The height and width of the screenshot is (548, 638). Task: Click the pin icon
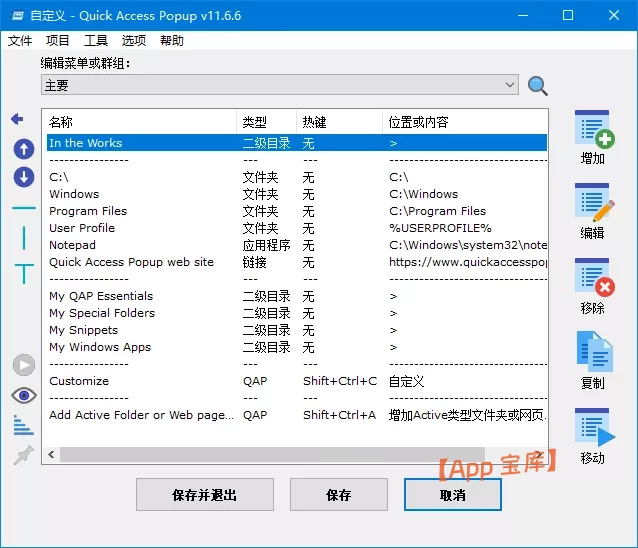(x=24, y=455)
